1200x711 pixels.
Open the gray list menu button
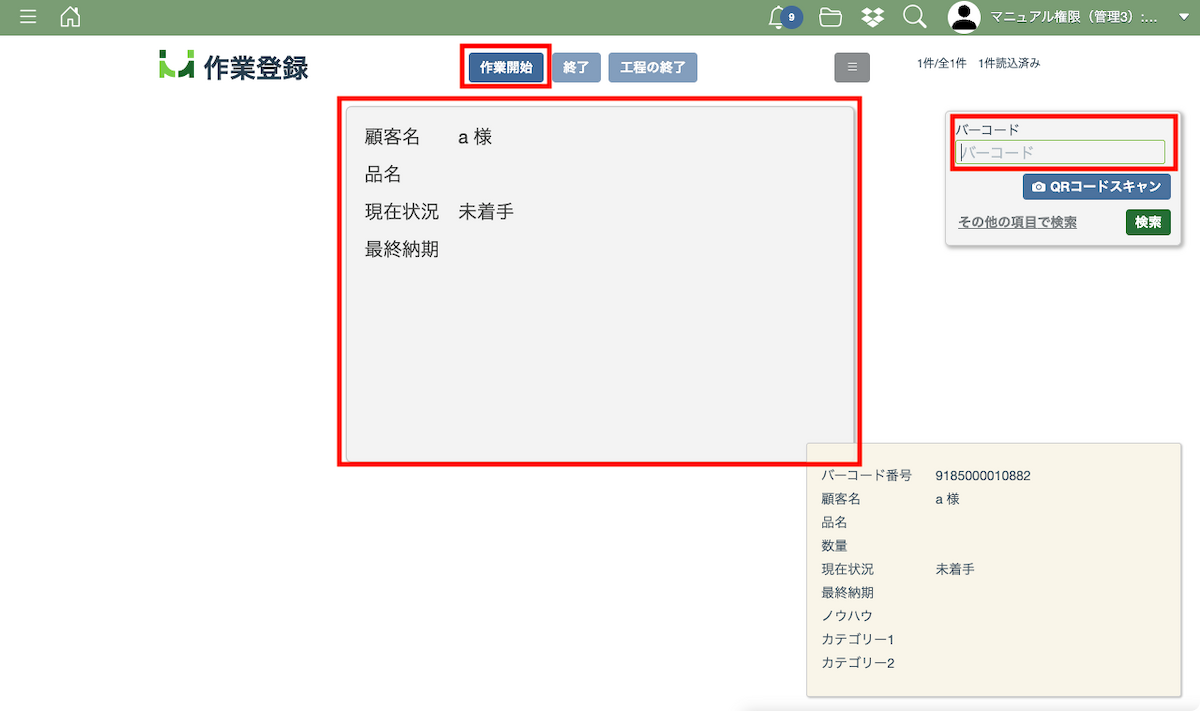(852, 67)
